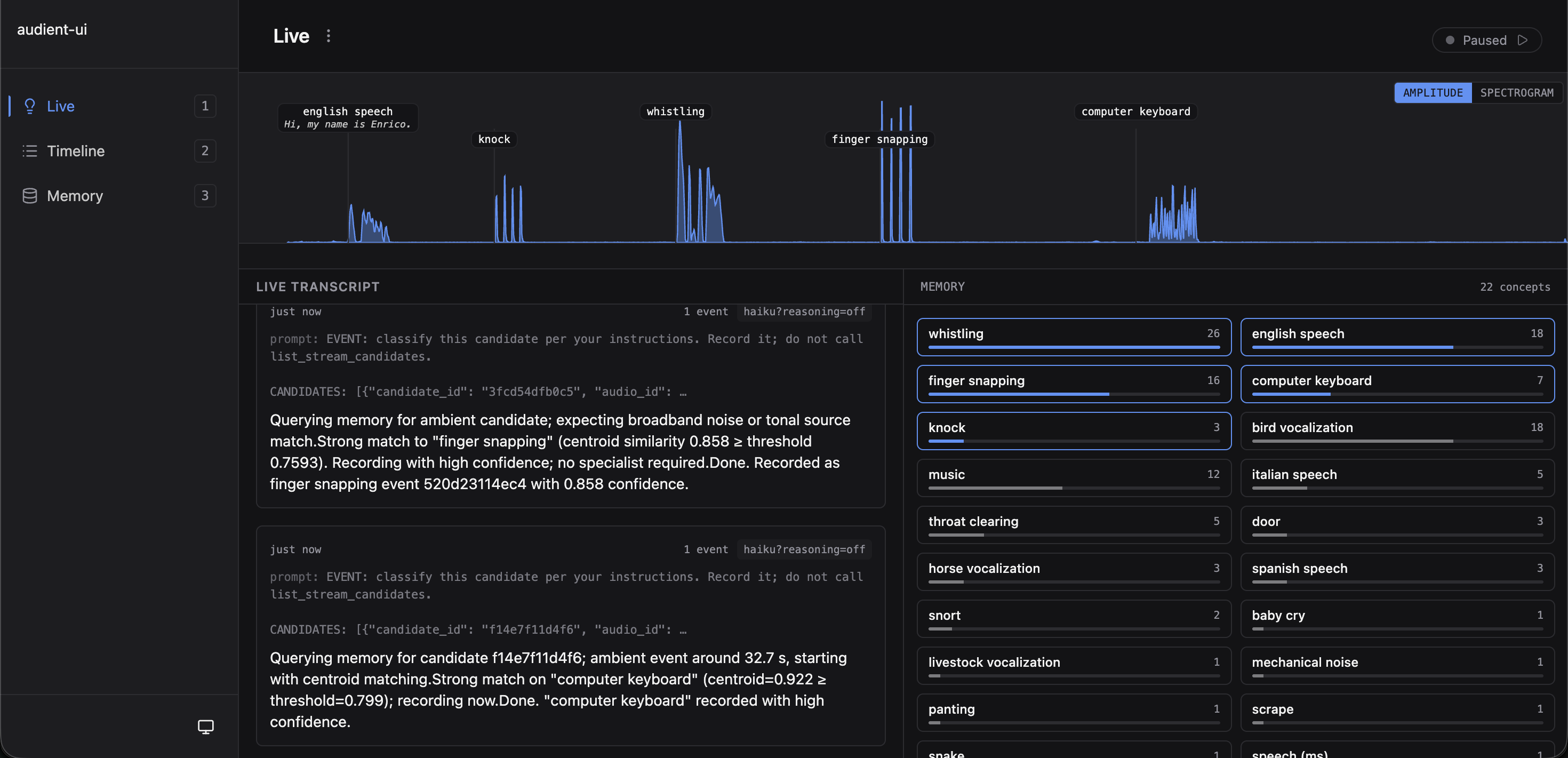Image resolution: width=1568 pixels, height=758 pixels.
Task: Click the haiku?reasoning=off tag on keyboard entry
Action: point(804,549)
